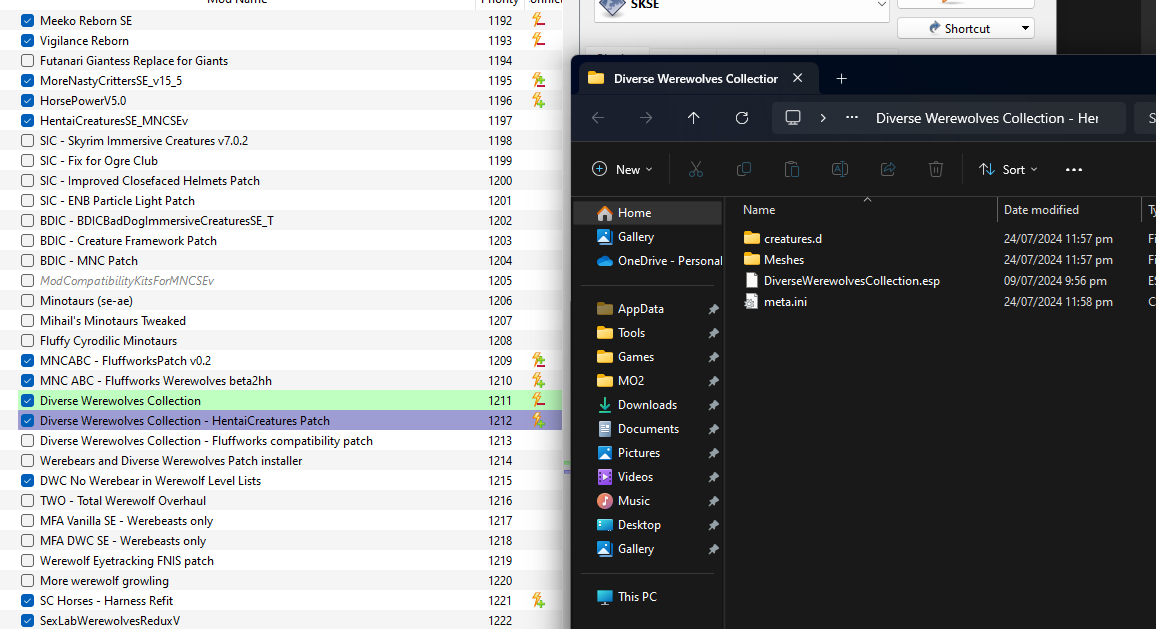Open the creatures.d folder
This screenshot has height=629, width=1156.
pyautogui.click(x=782, y=238)
